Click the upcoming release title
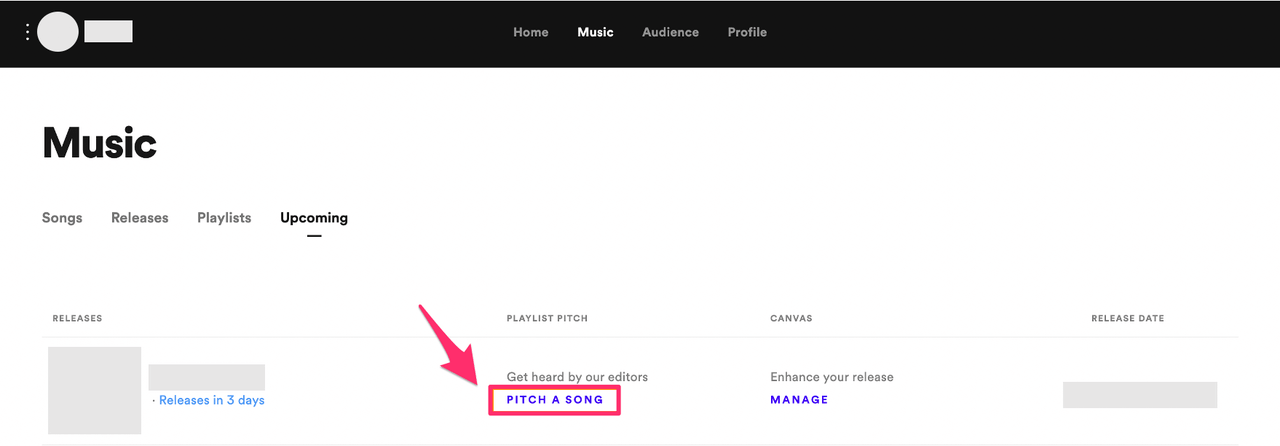1280x446 pixels. [x=206, y=377]
